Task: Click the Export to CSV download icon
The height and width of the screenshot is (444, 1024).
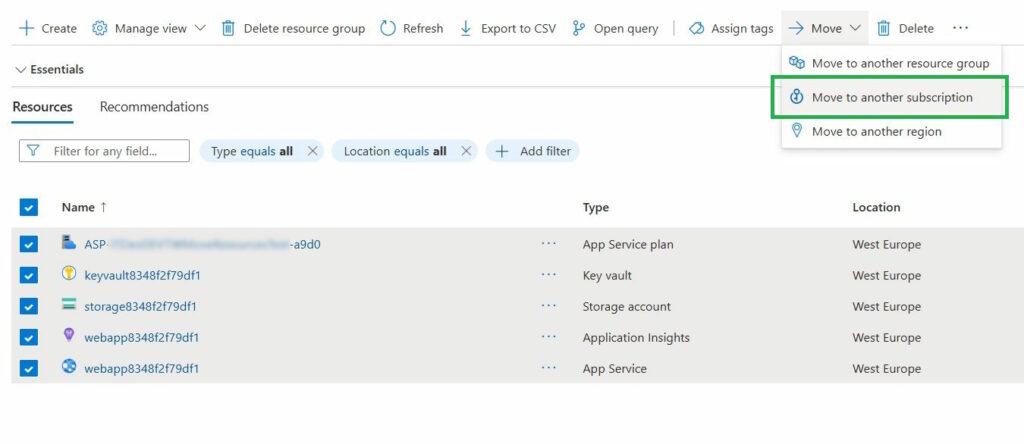Action: (466, 28)
